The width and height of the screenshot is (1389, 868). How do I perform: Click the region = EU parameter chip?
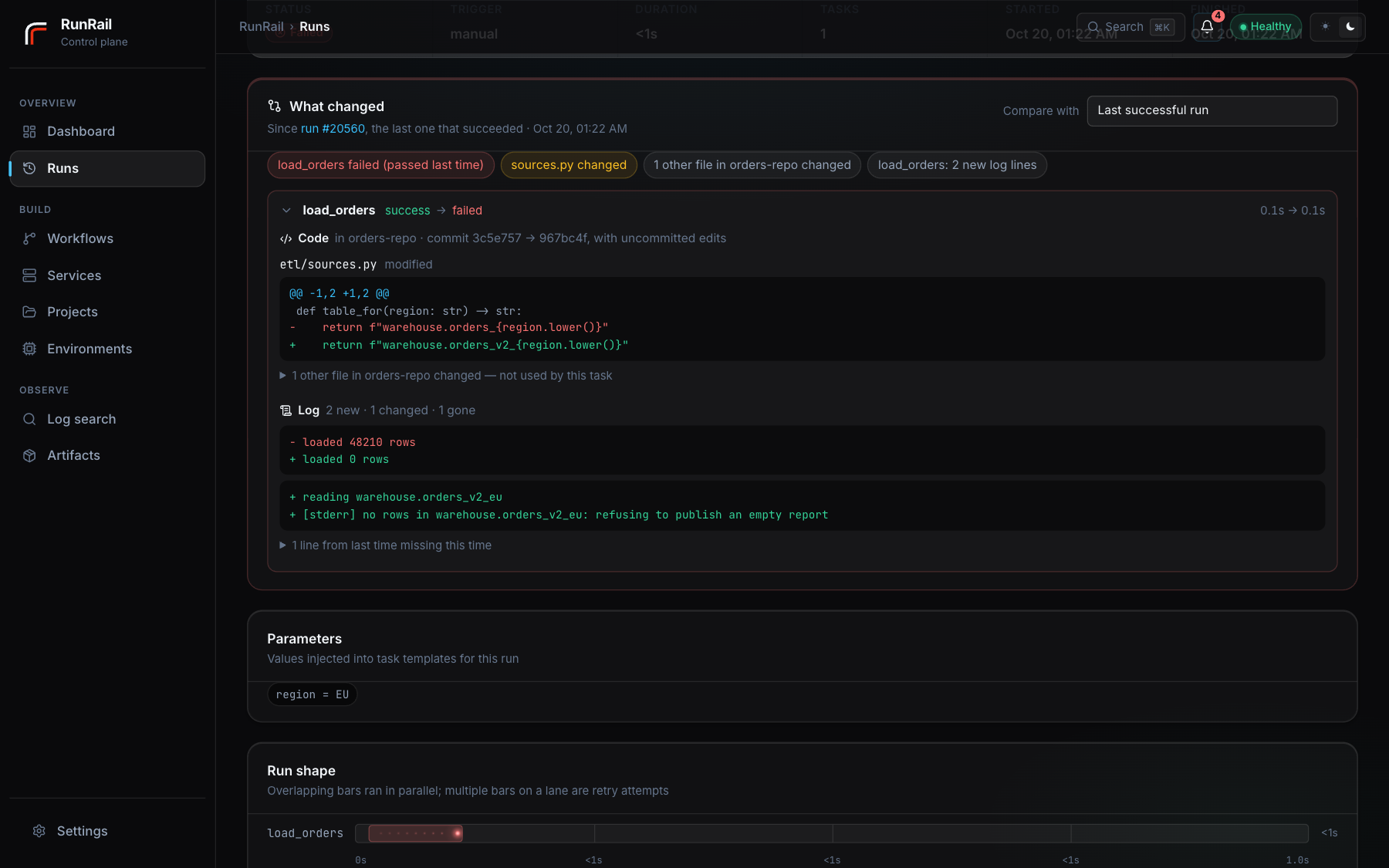pos(313,695)
